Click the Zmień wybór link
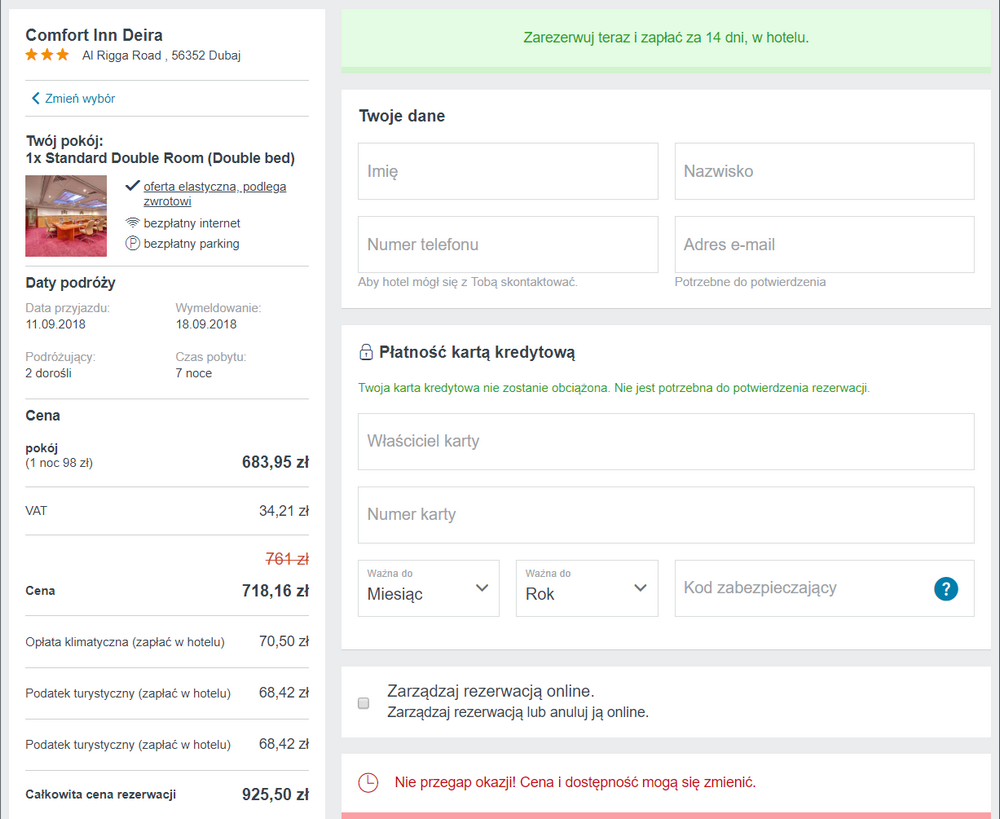Screen dimensions: 1000x819 point(80,98)
